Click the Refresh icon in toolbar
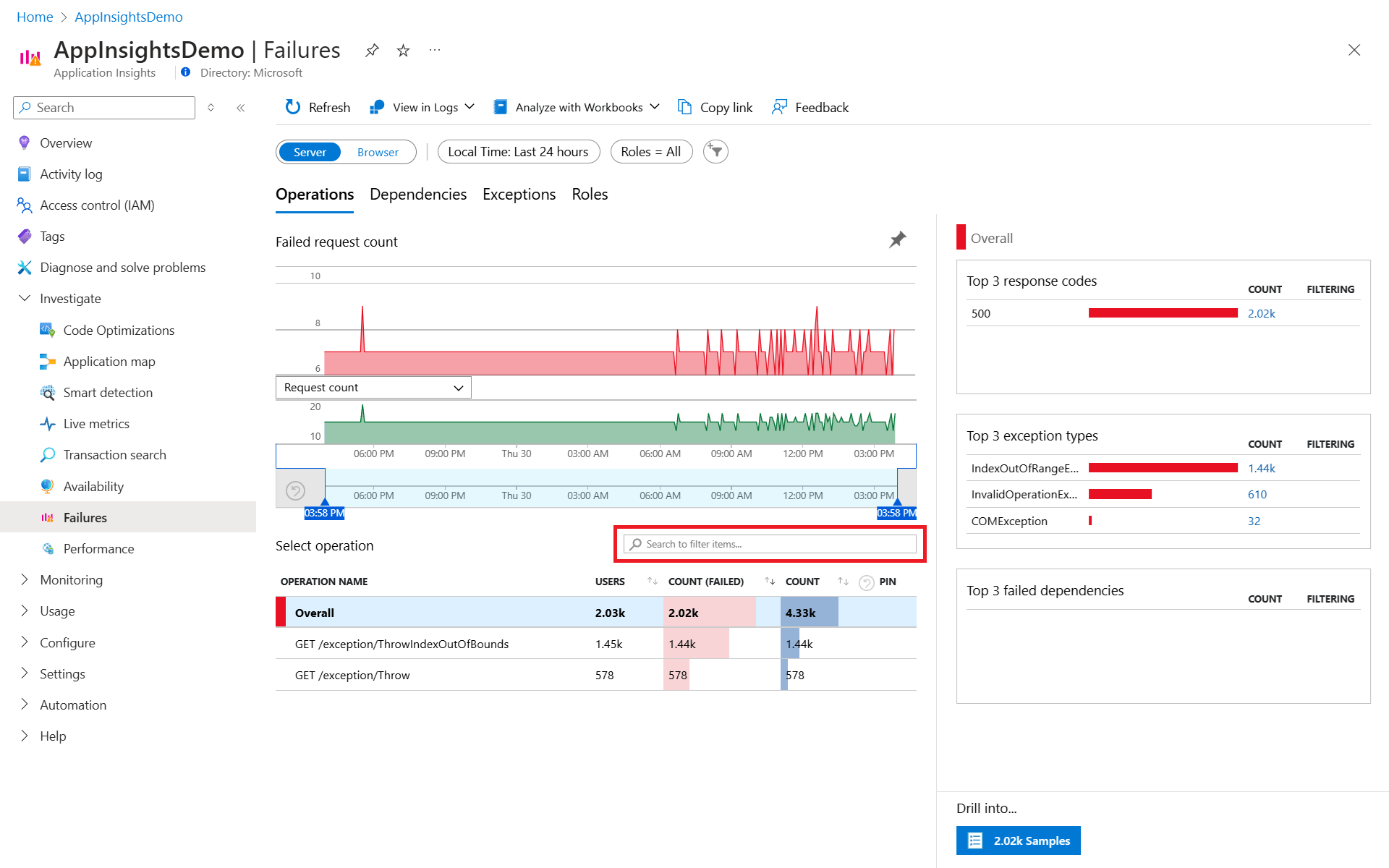The image size is (1389, 868). pyautogui.click(x=293, y=107)
